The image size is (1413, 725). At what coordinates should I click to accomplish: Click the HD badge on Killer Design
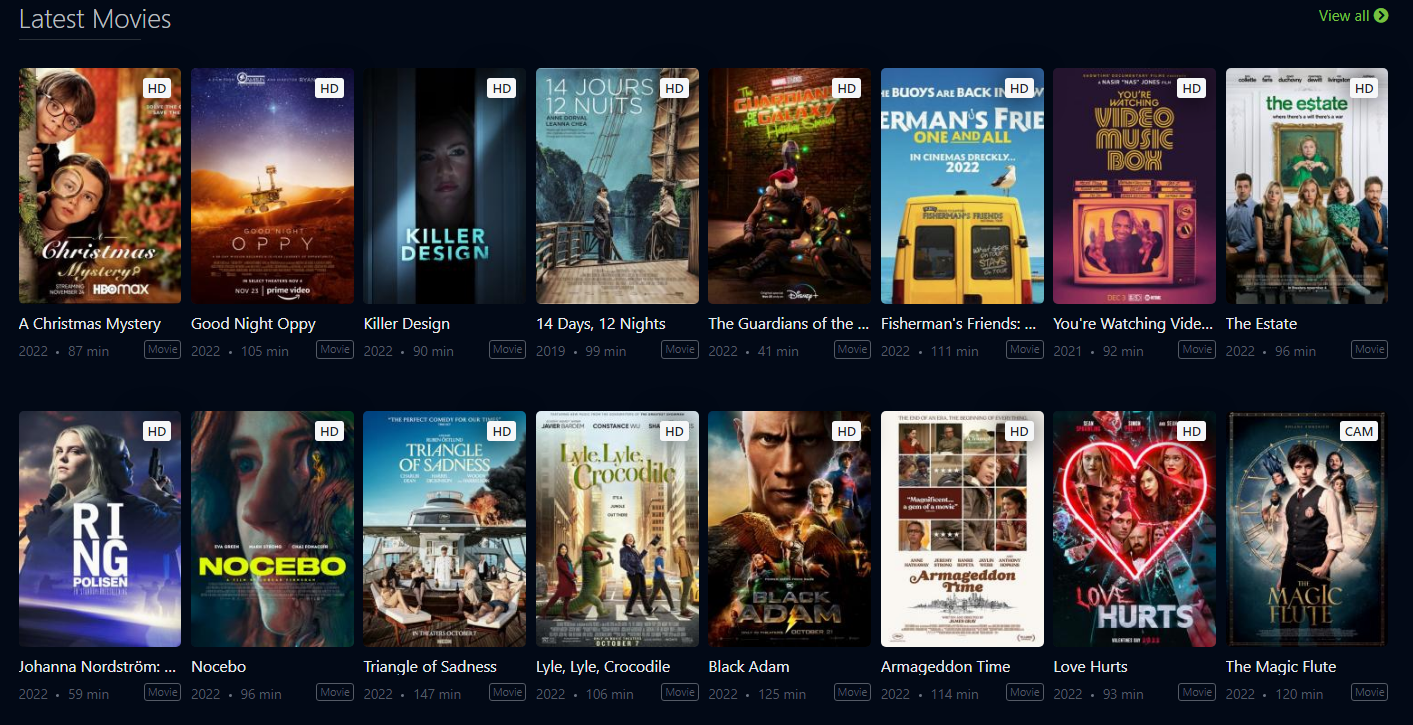click(x=502, y=88)
